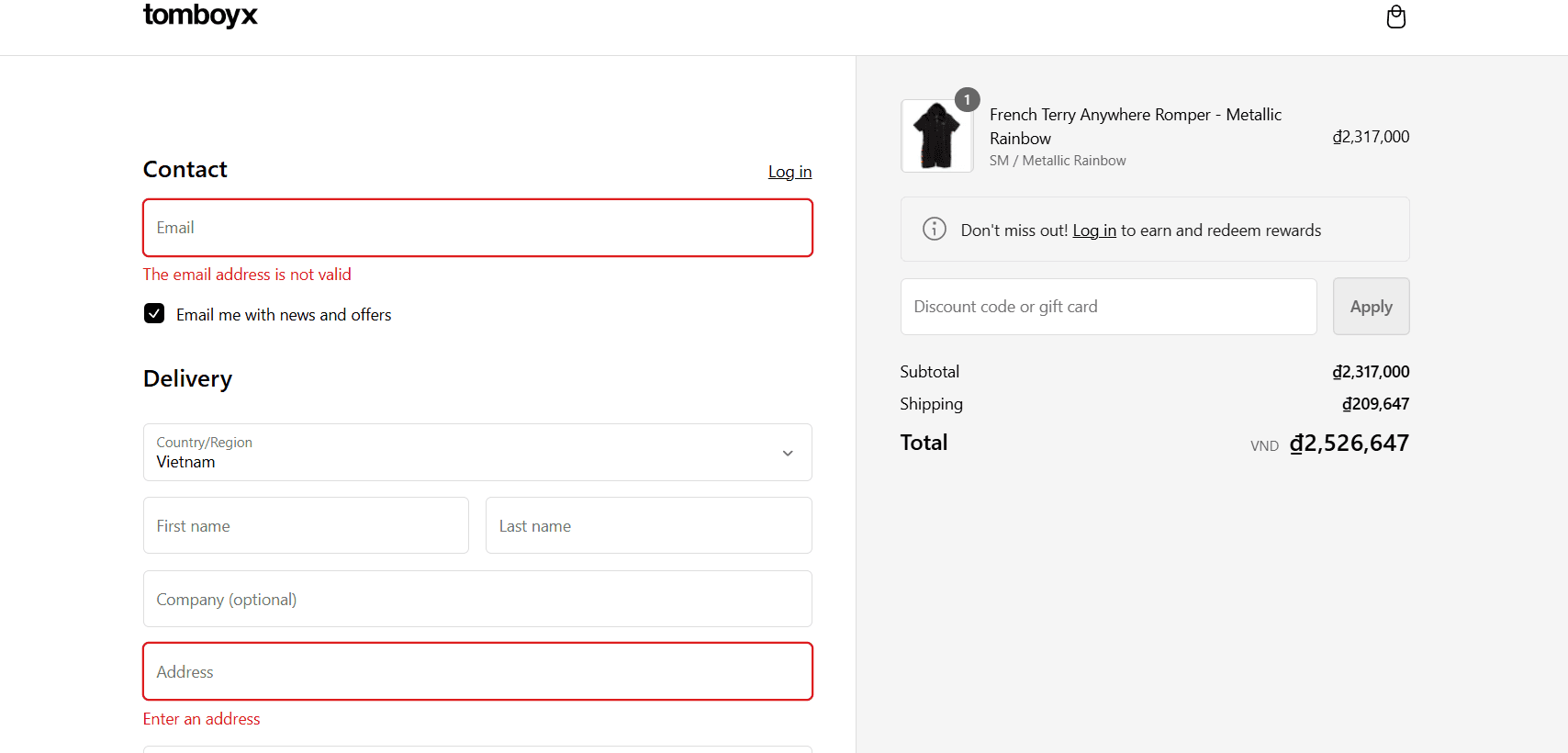
Task: Open the shopping bag cart icon
Action: click(1395, 17)
